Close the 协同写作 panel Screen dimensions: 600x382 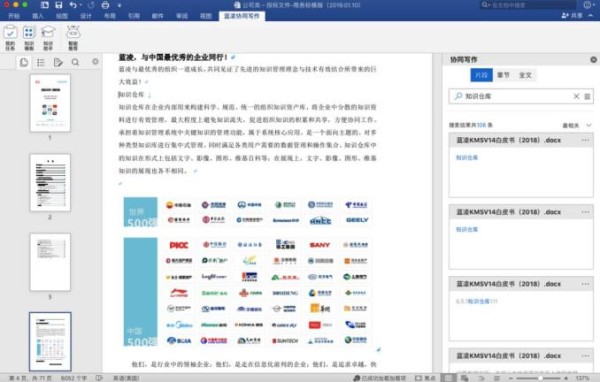[593, 59]
